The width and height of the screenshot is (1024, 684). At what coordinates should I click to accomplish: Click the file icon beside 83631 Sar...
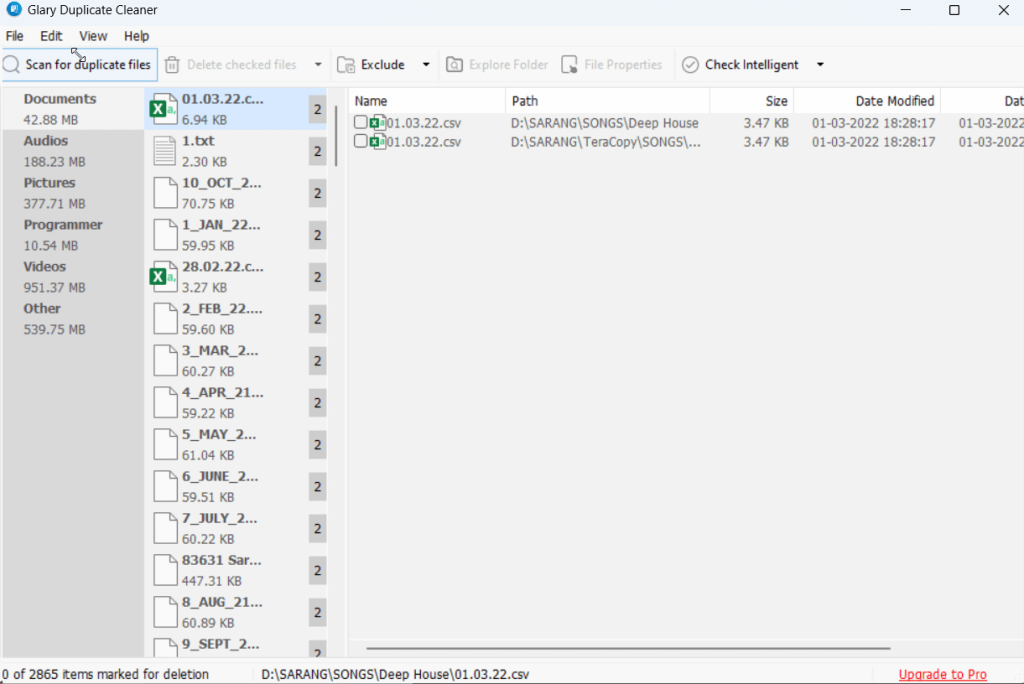165,570
